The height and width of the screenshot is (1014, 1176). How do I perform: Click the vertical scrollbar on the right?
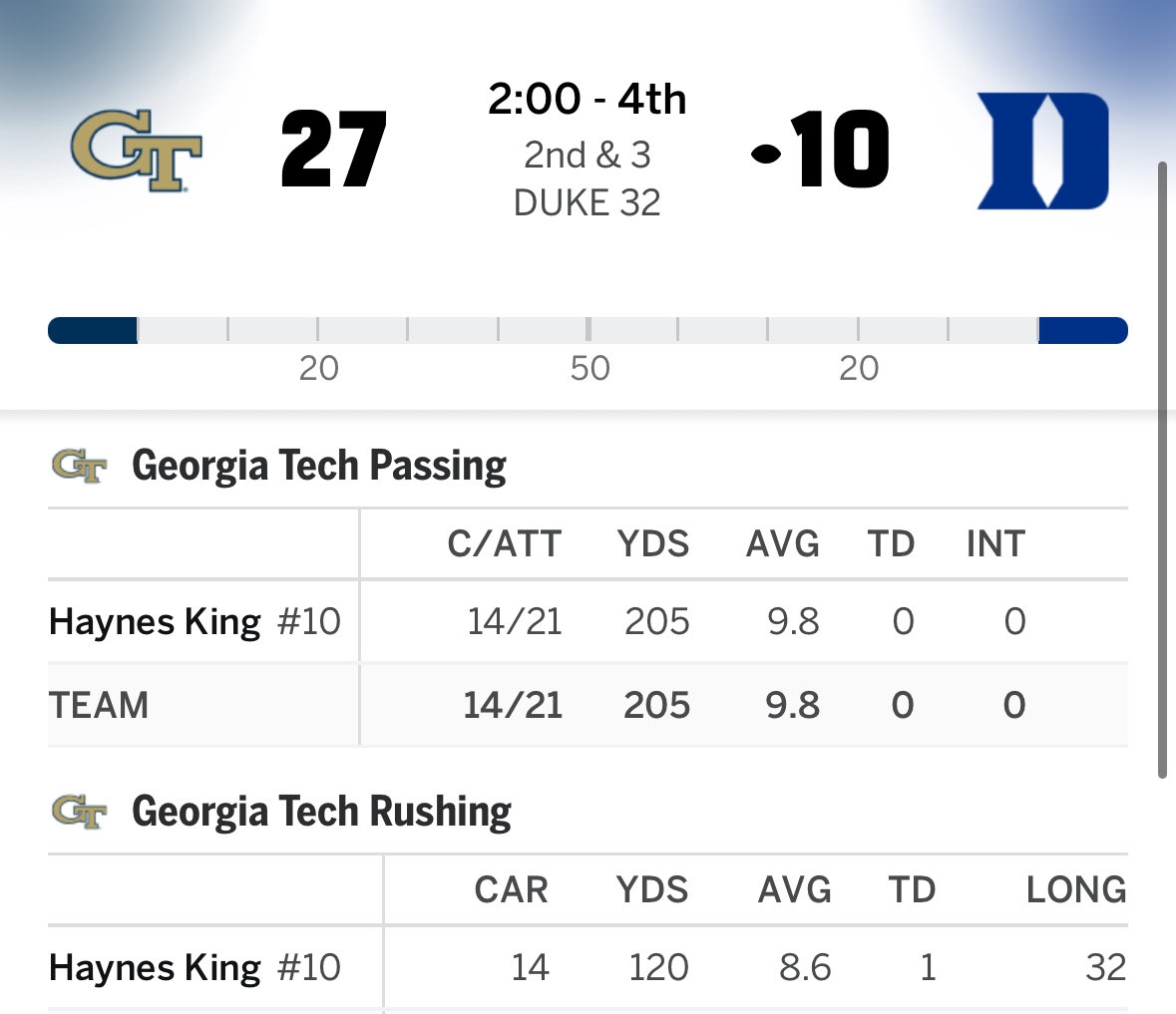tap(1161, 469)
